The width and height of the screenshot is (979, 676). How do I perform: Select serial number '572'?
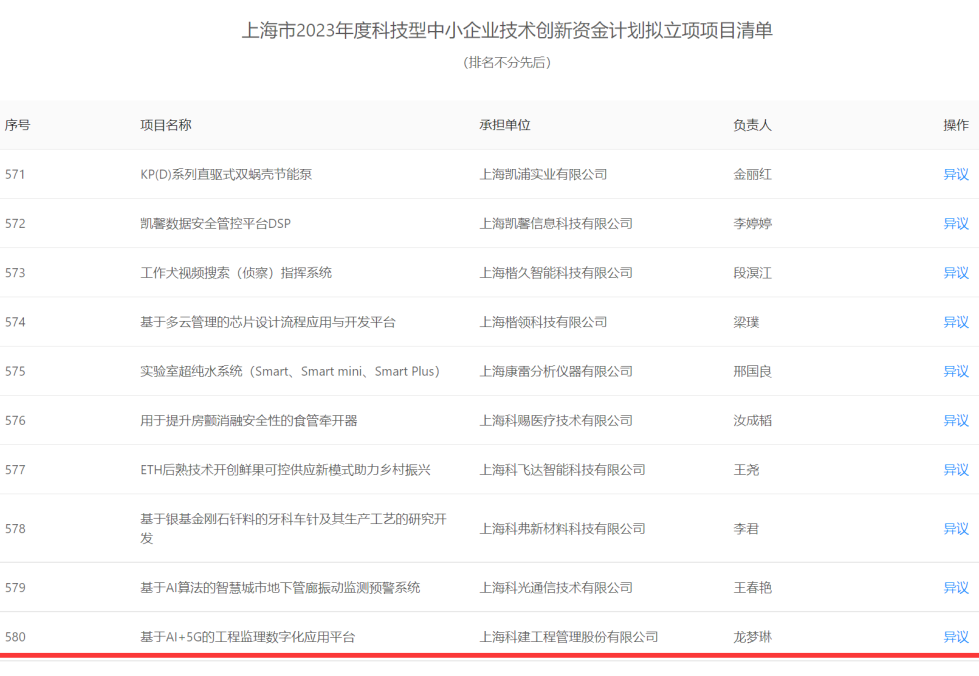click(15, 223)
